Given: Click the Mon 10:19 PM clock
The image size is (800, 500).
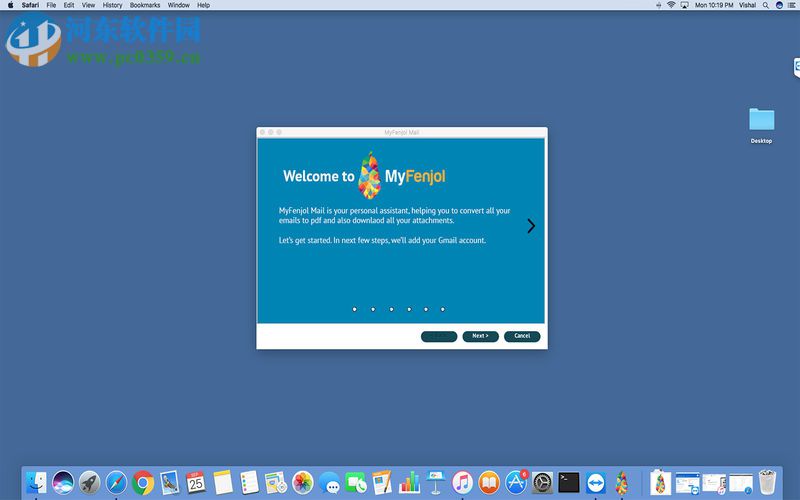Looking at the screenshot, I should click(x=714, y=5).
